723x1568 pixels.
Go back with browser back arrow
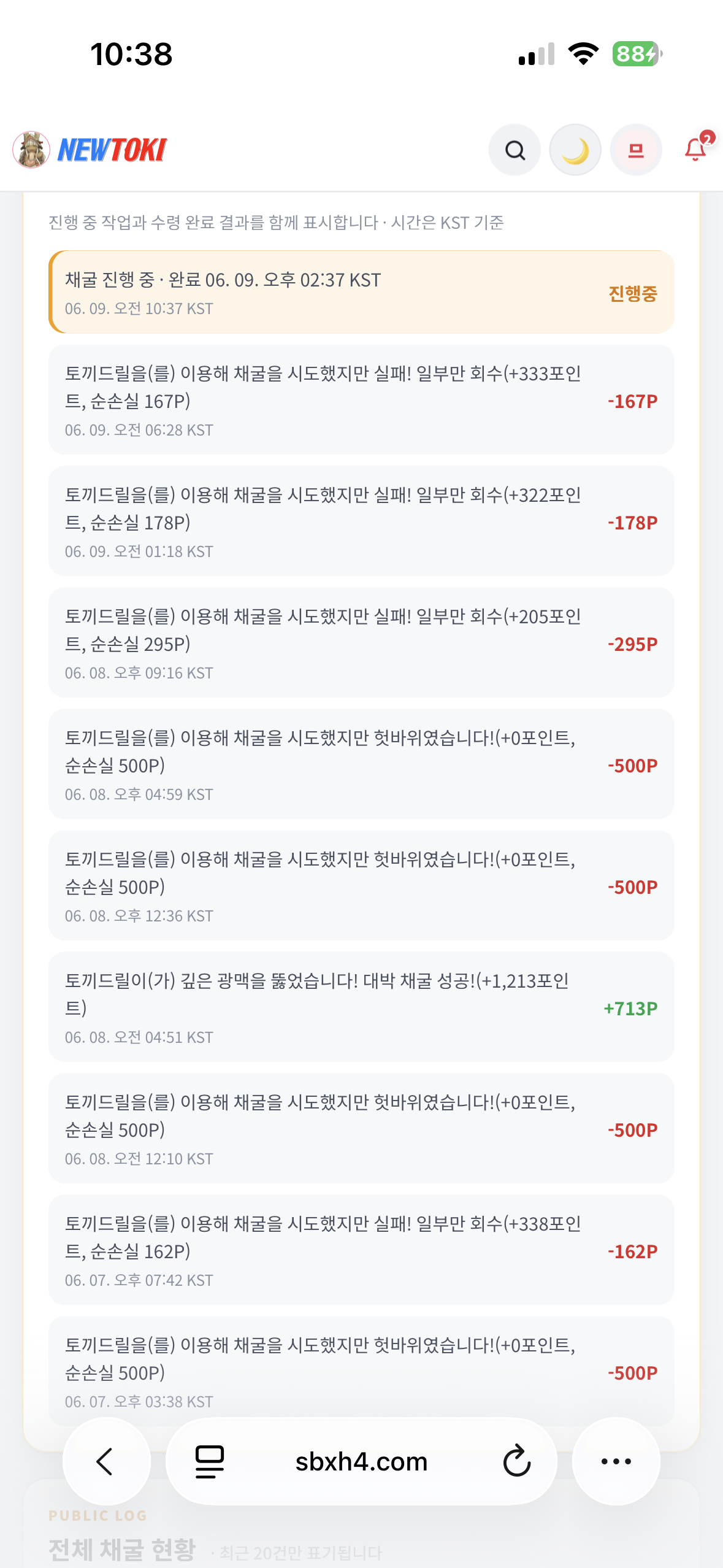(106, 1461)
